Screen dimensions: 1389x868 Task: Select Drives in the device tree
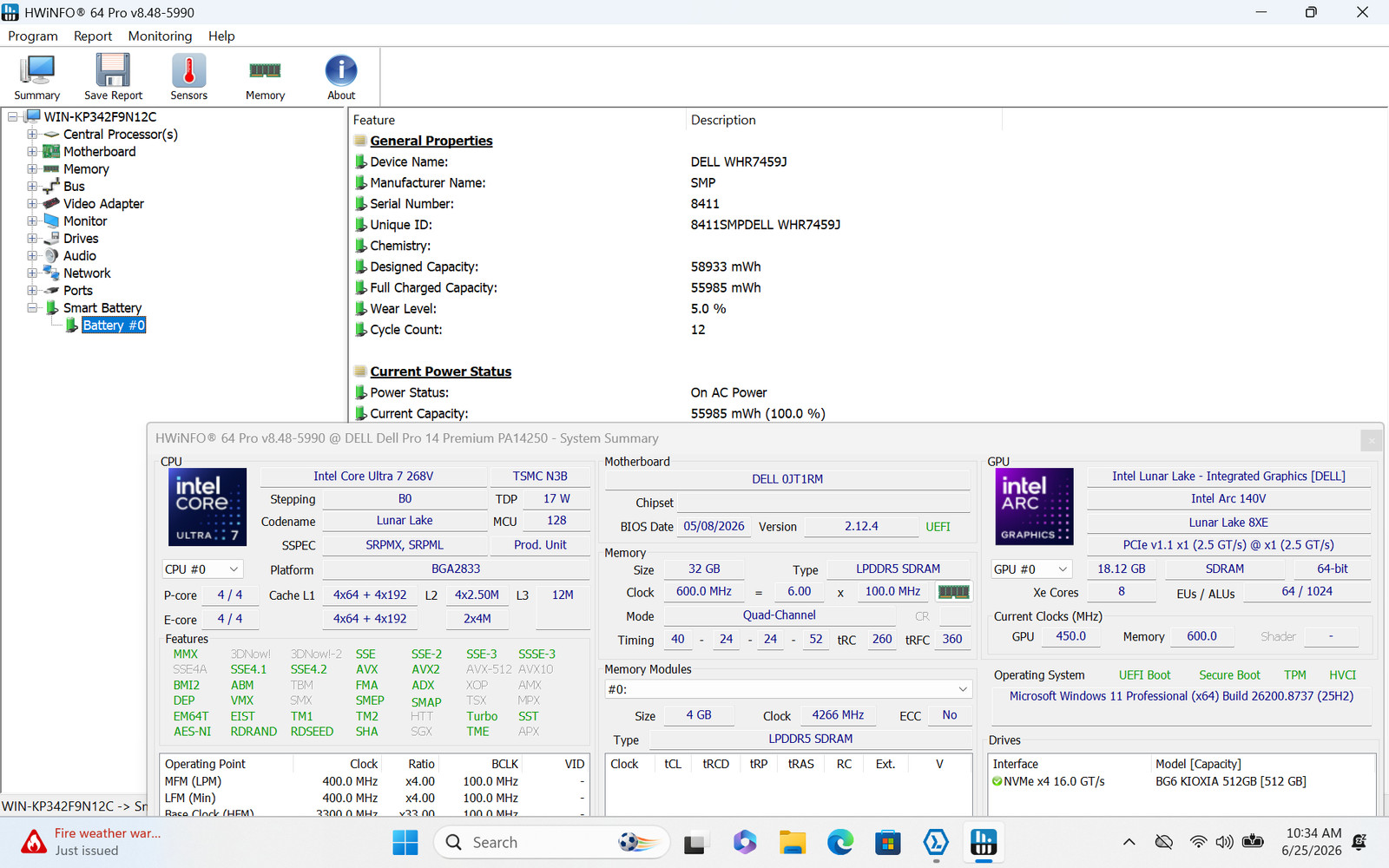[81, 239]
